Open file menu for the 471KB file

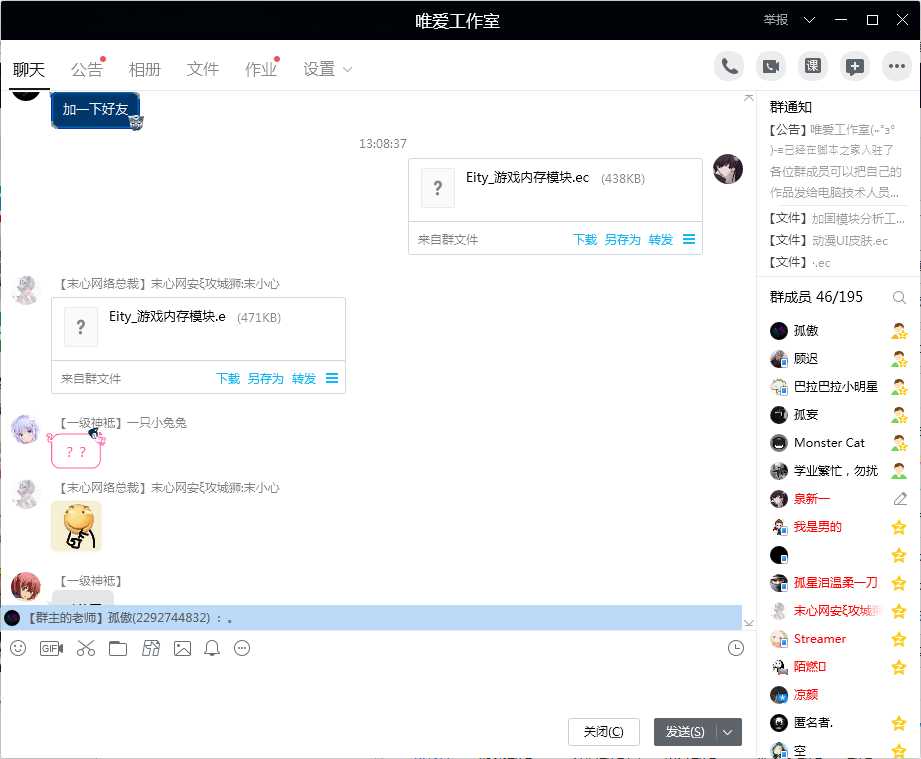point(332,378)
